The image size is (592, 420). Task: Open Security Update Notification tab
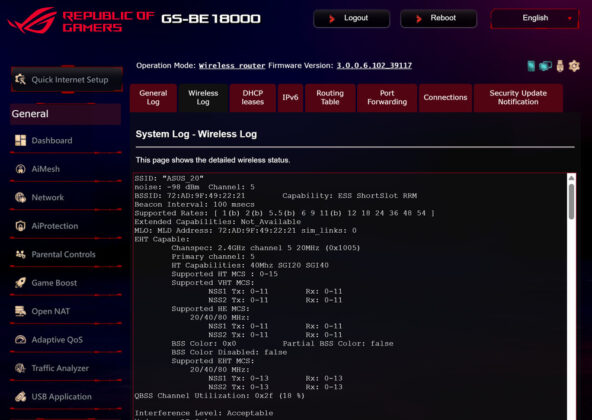click(518, 97)
